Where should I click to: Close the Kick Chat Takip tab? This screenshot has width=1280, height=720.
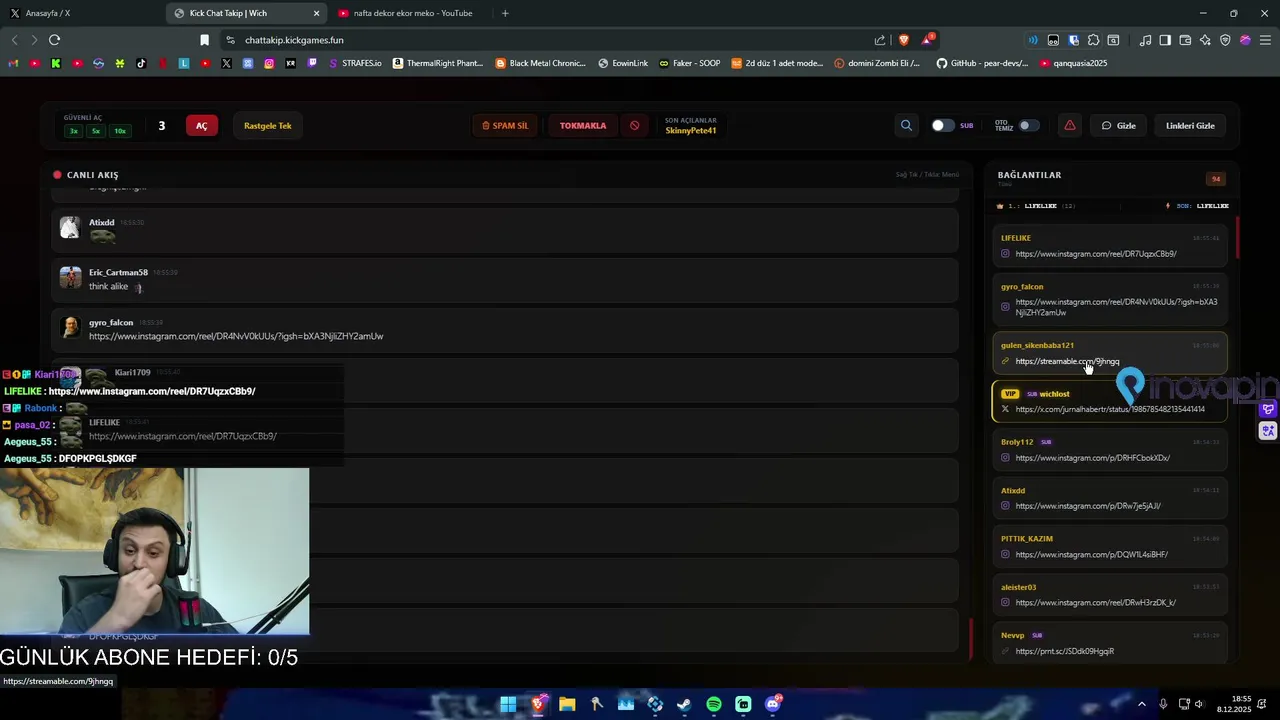[x=317, y=13]
